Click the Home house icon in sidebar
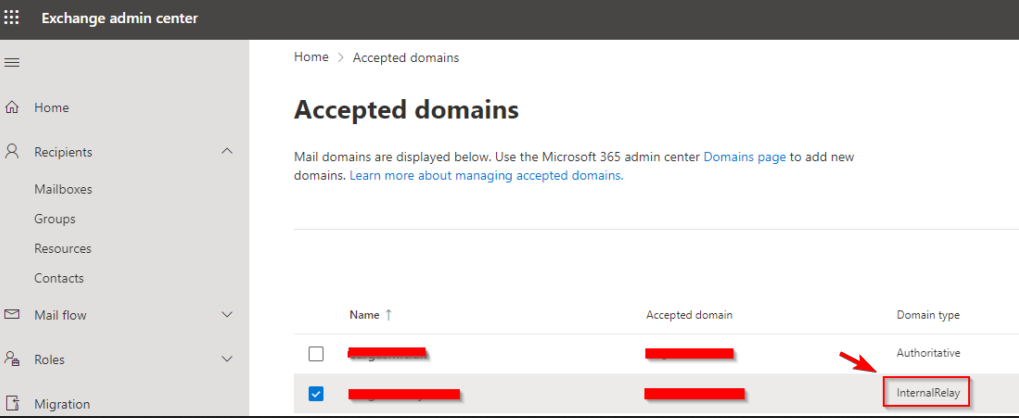 (x=13, y=107)
